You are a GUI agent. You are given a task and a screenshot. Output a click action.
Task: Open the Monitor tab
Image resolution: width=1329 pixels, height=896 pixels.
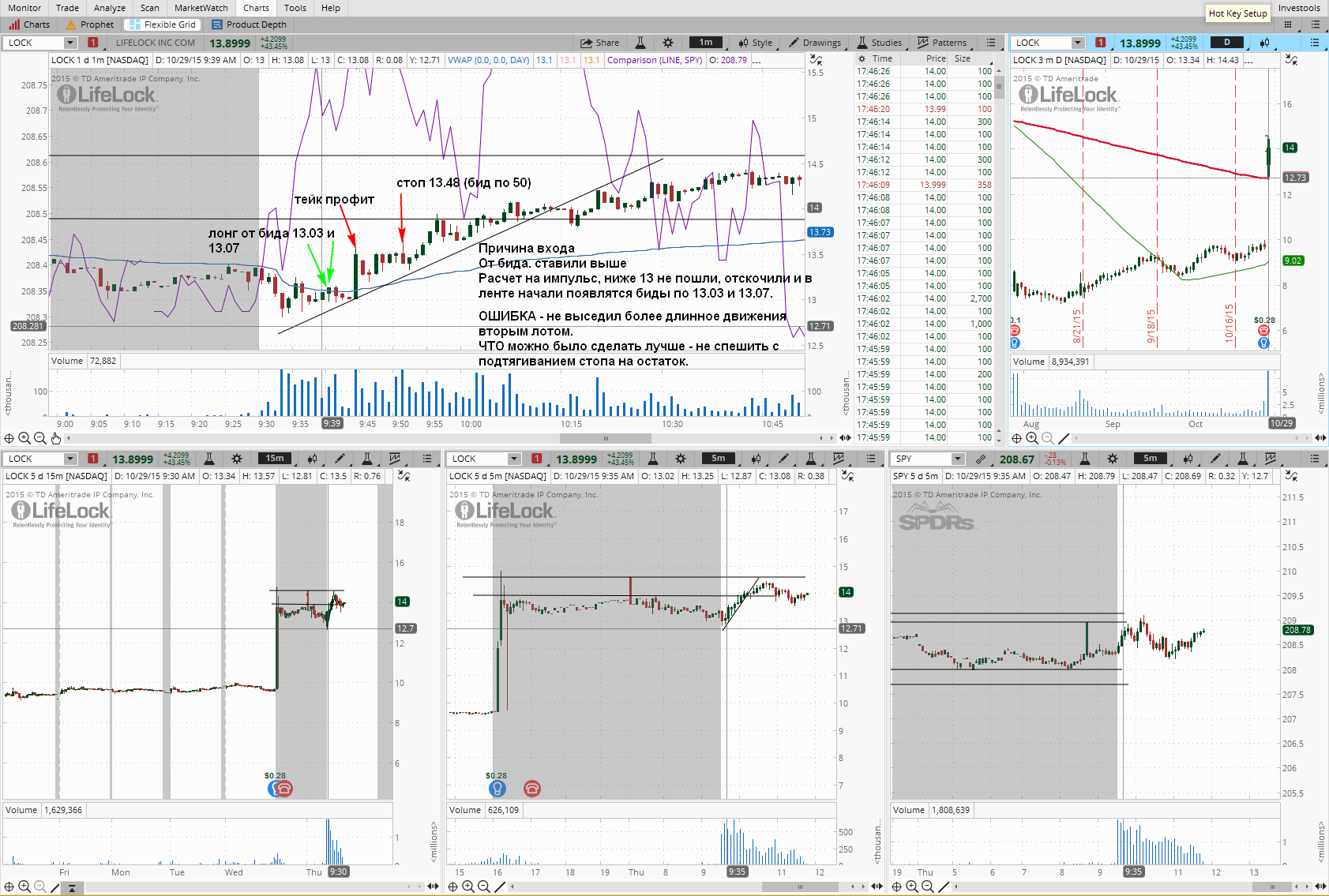point(24,8)
